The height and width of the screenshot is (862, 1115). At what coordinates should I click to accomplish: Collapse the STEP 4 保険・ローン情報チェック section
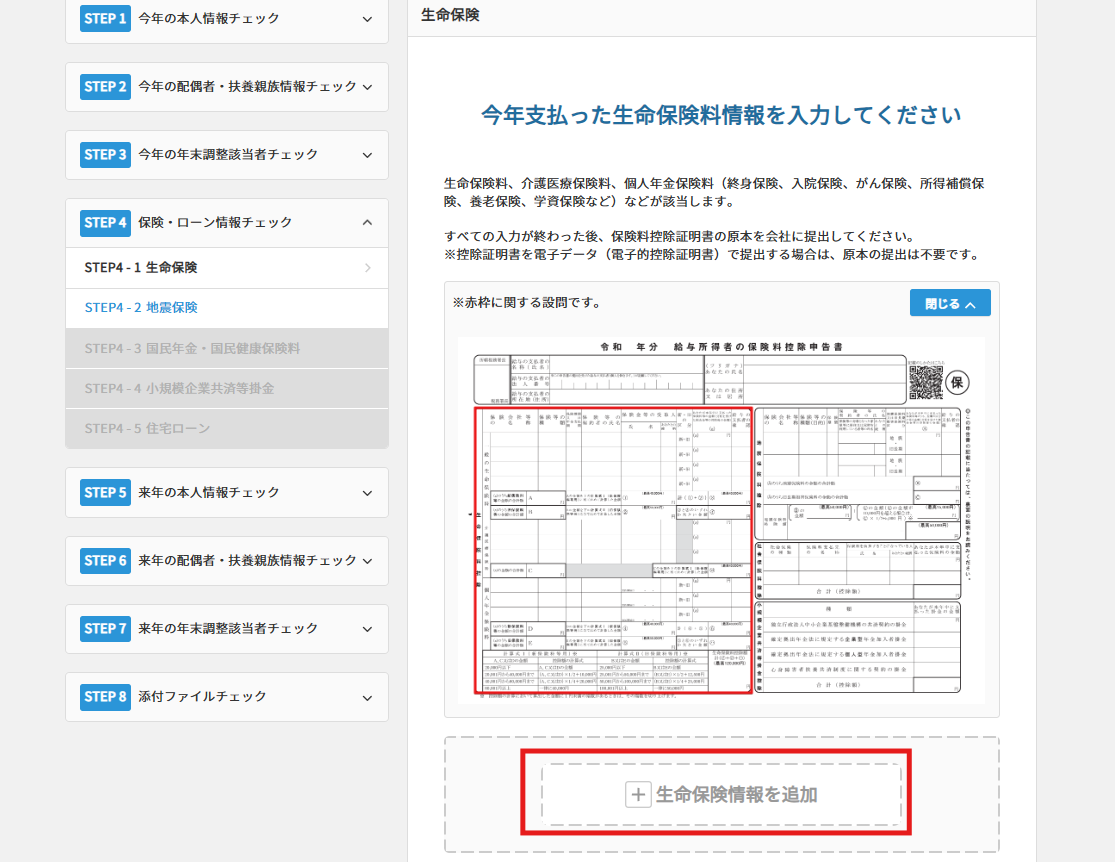click(x=227, y=223)
